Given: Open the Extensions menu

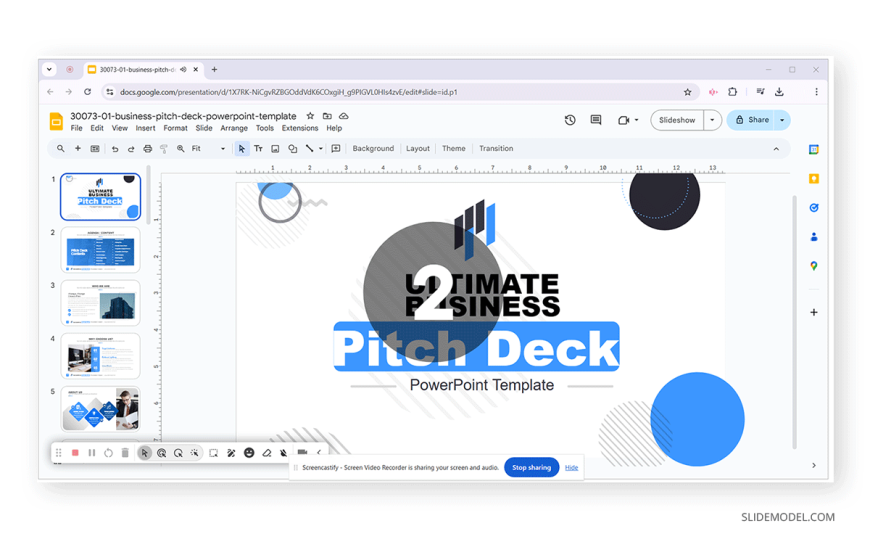Looking at the screenshot, I should click(300, 128).
